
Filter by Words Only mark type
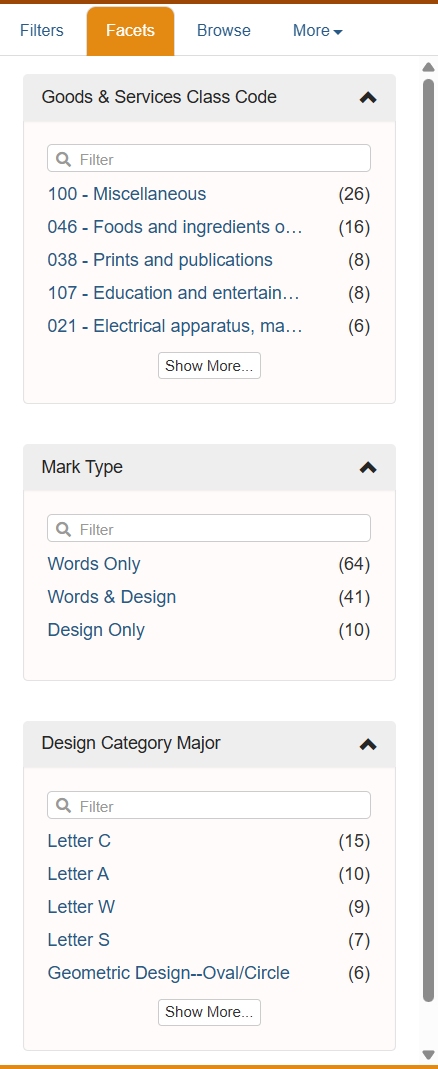click(x=94, y=564)
